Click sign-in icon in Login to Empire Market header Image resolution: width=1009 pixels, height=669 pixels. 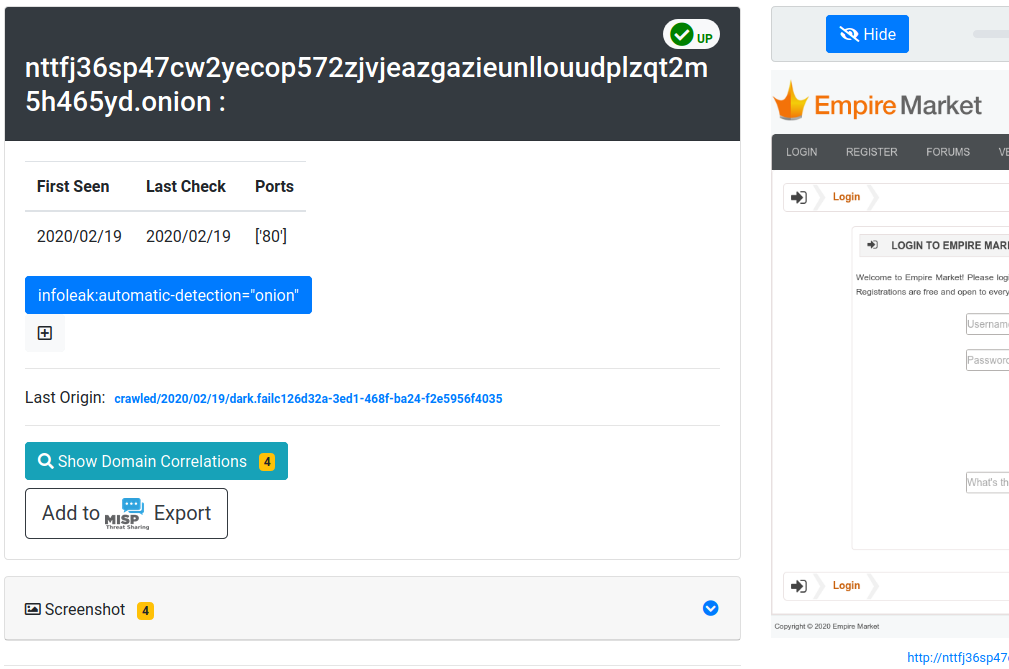[x=872, y=245]
